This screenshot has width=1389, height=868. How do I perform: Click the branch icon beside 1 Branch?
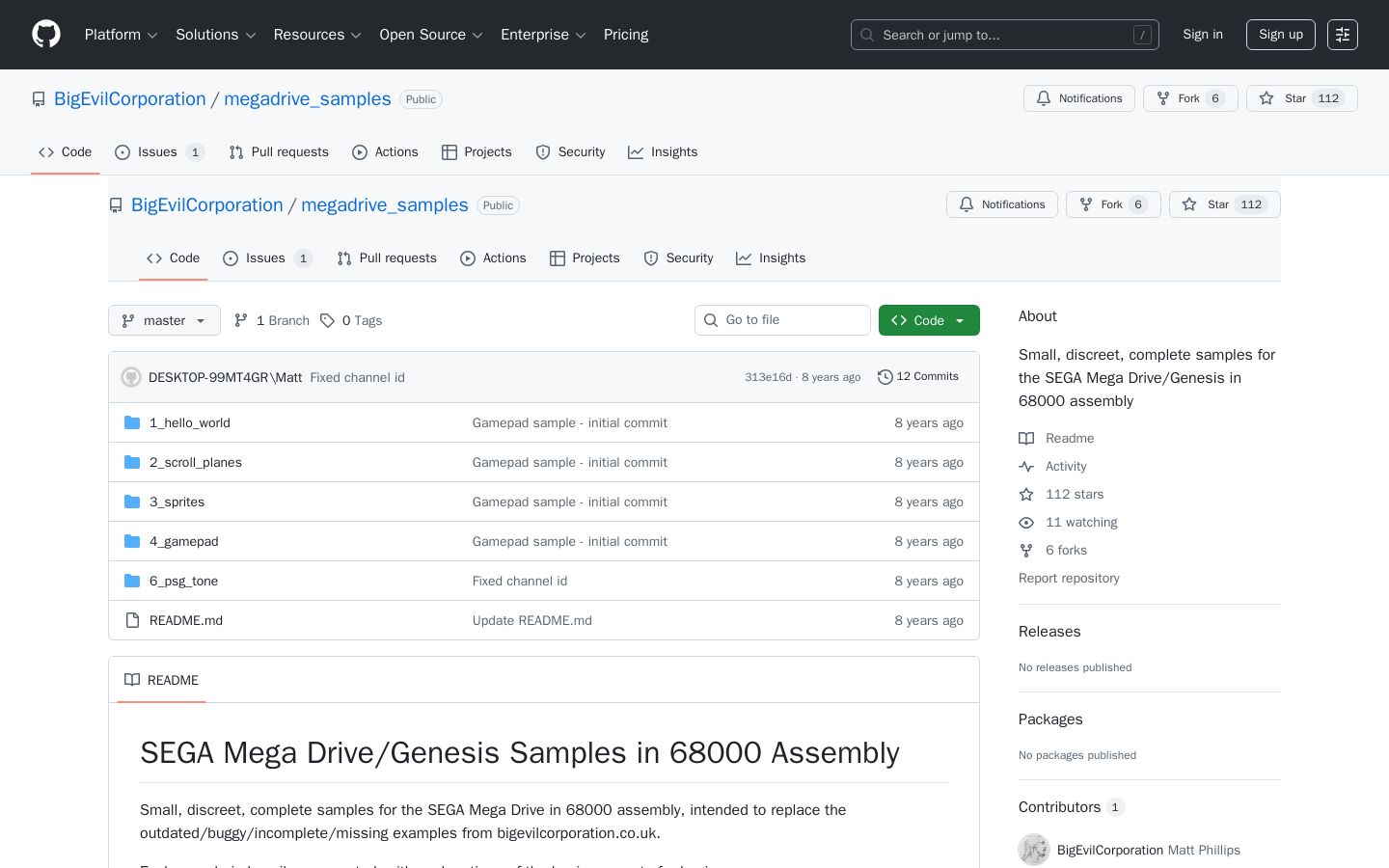coord(241,320)
